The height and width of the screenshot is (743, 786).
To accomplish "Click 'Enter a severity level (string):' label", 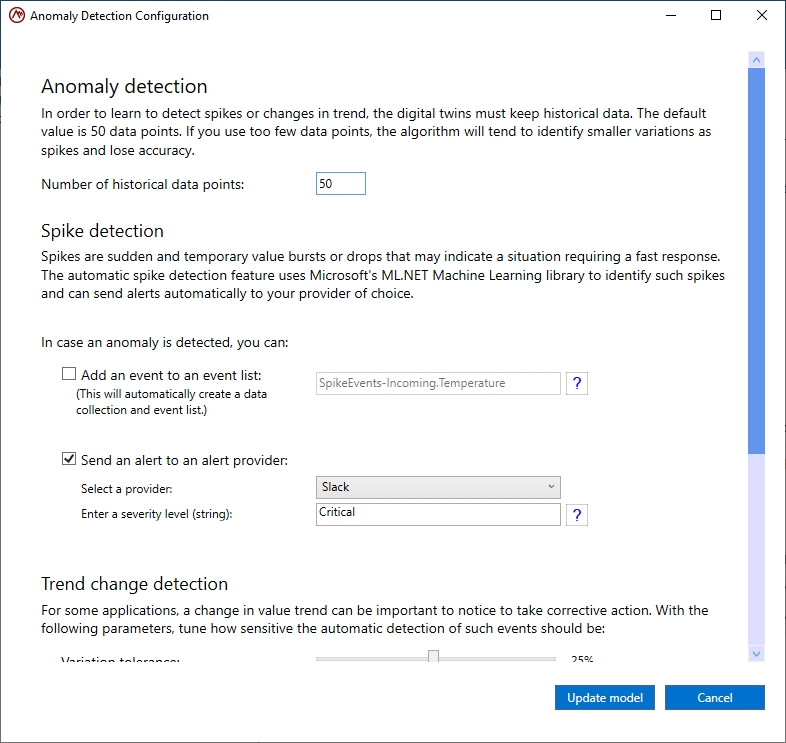I will 156,514.
